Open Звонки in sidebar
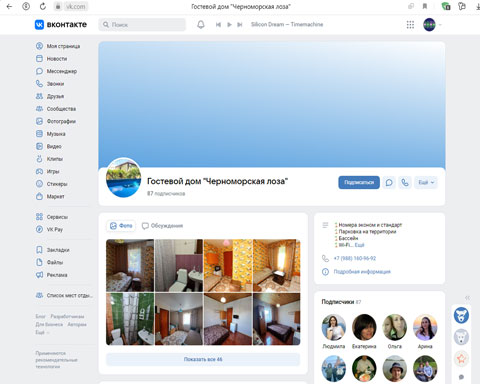The height and width of the screenshot is (384, 480). pyautogui.click(x=50, y=84)
